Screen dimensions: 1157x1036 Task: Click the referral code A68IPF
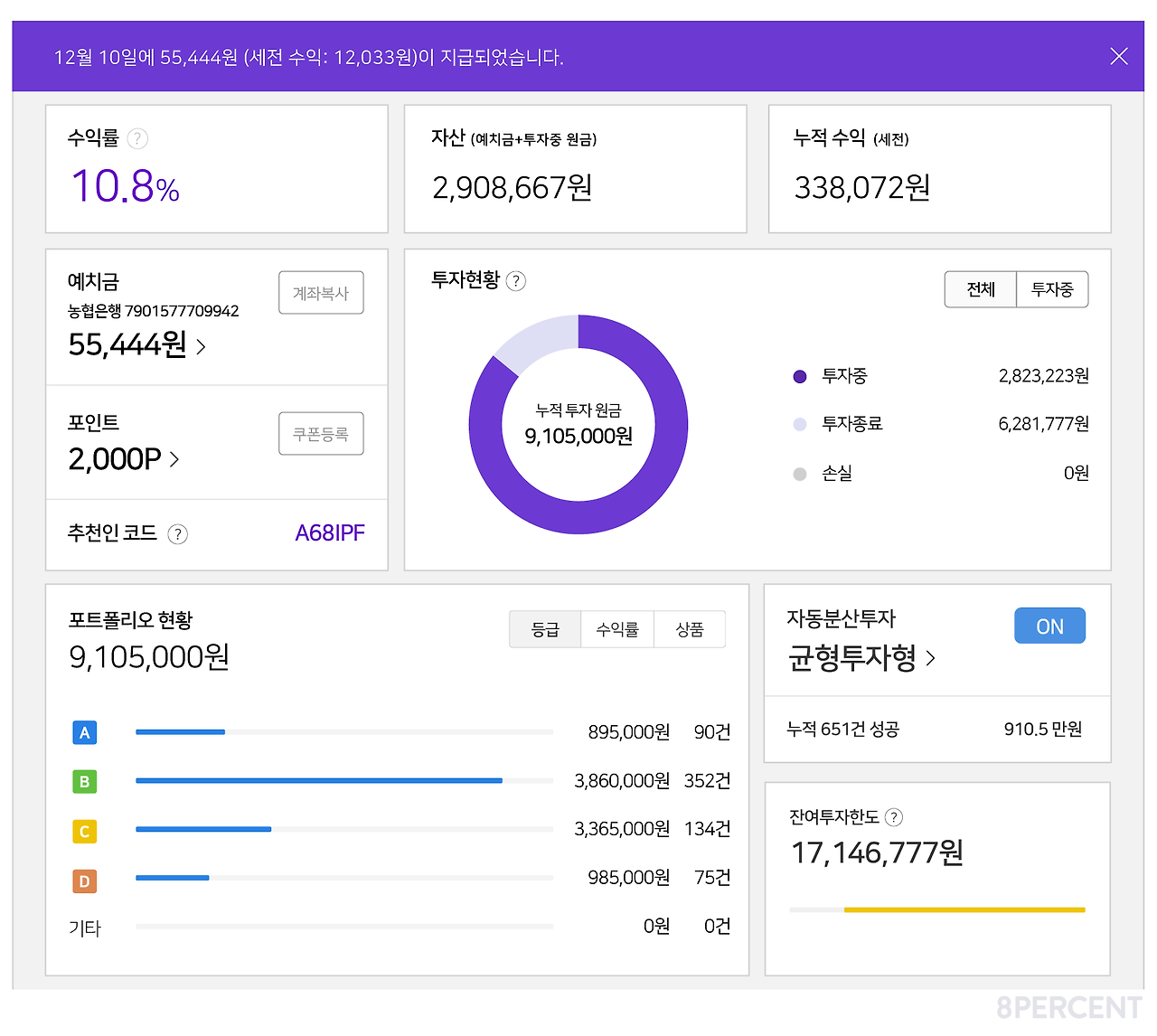pos(330,533)
